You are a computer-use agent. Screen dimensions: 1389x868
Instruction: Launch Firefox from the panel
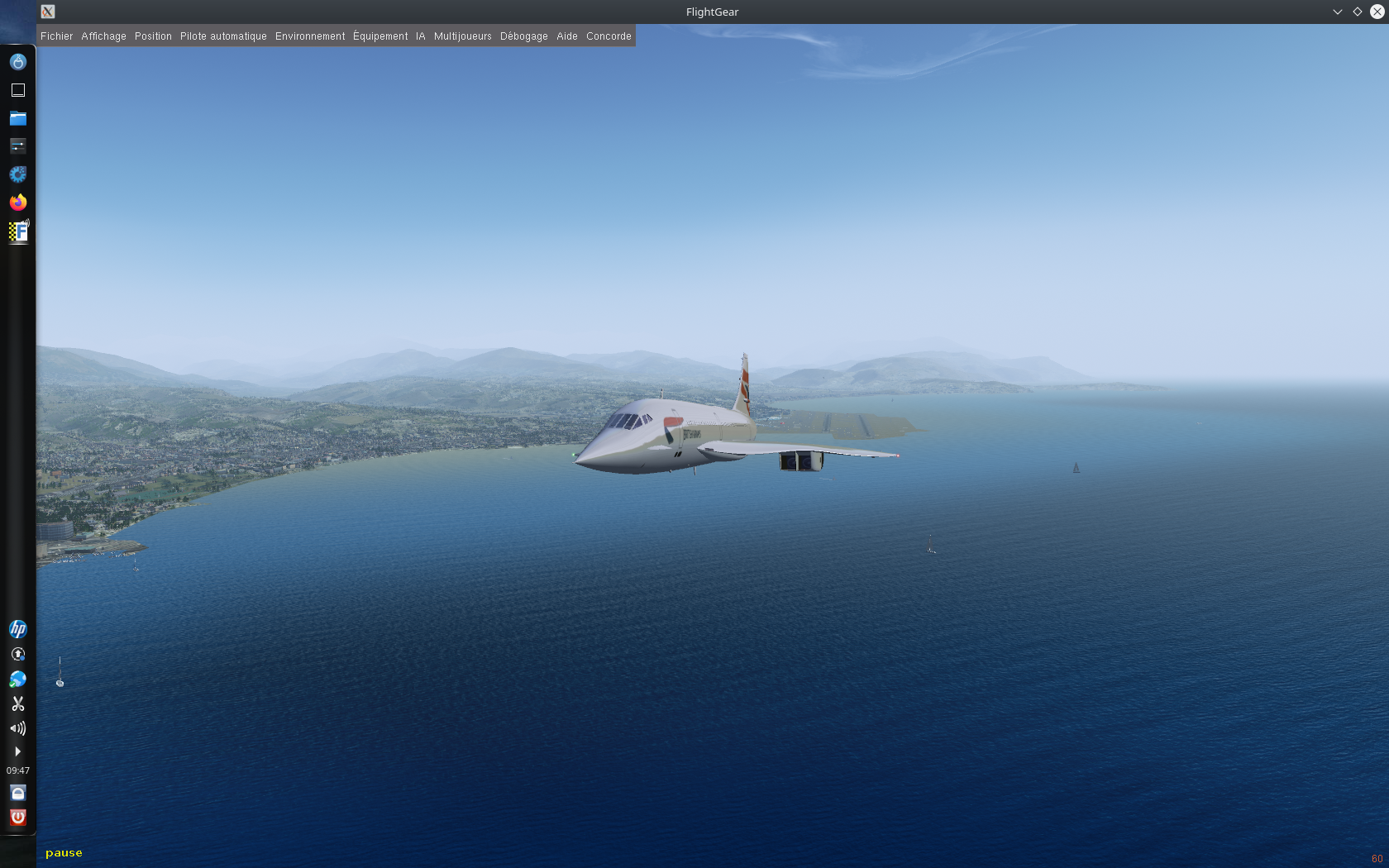click(18, 203)
